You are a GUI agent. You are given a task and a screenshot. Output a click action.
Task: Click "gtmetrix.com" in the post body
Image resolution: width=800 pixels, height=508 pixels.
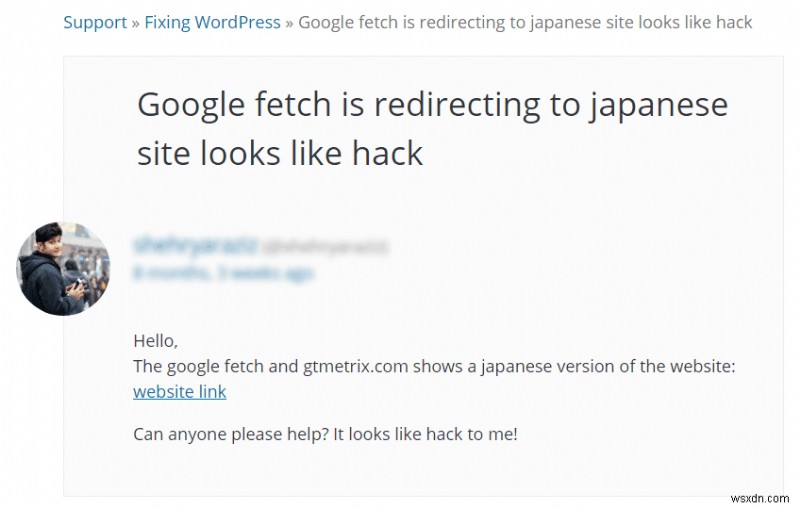(356, 366)
